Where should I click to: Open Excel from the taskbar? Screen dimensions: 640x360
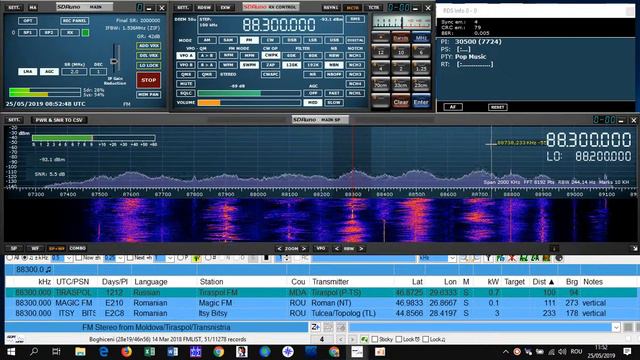[149, 351]
